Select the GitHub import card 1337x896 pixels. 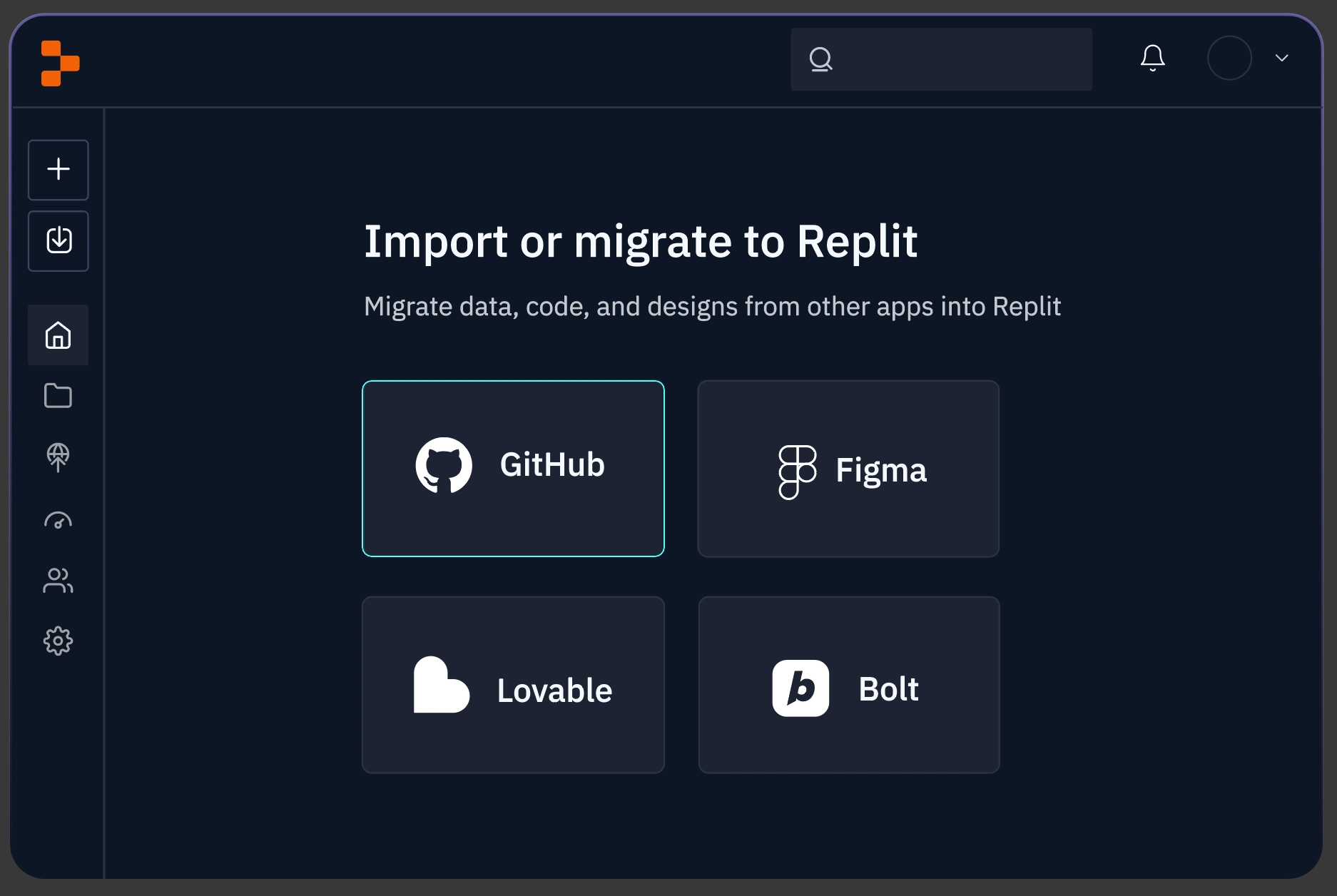point(513,469)
